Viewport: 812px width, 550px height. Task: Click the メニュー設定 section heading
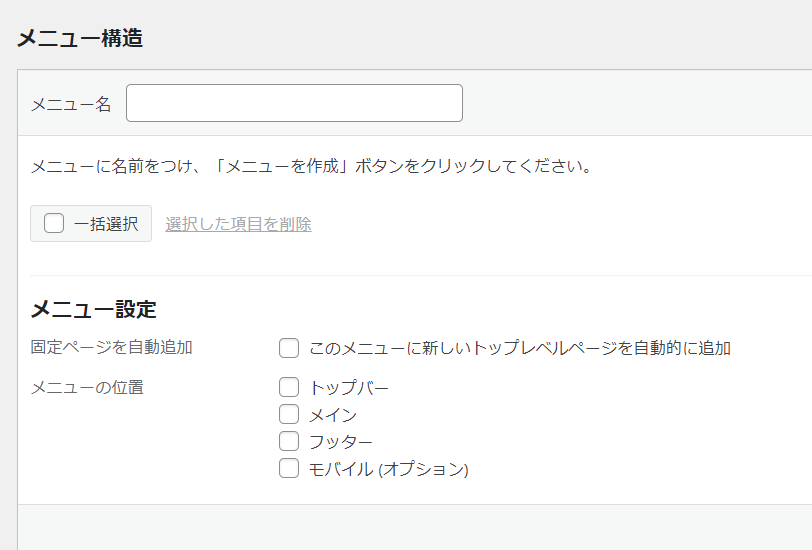[94, 309]
